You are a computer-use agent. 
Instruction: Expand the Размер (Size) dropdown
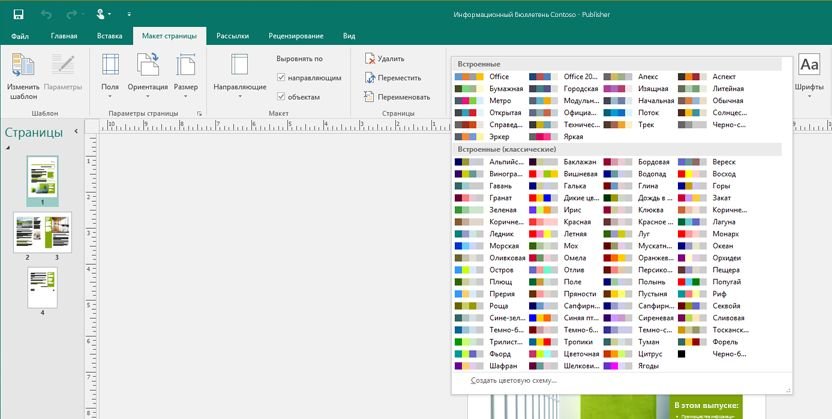point(186,88)
